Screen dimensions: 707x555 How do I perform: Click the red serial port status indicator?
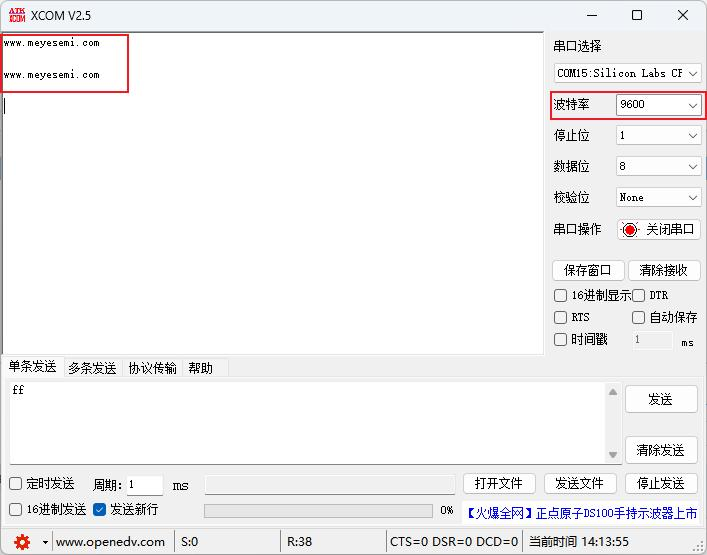click(x=629, y=229)
